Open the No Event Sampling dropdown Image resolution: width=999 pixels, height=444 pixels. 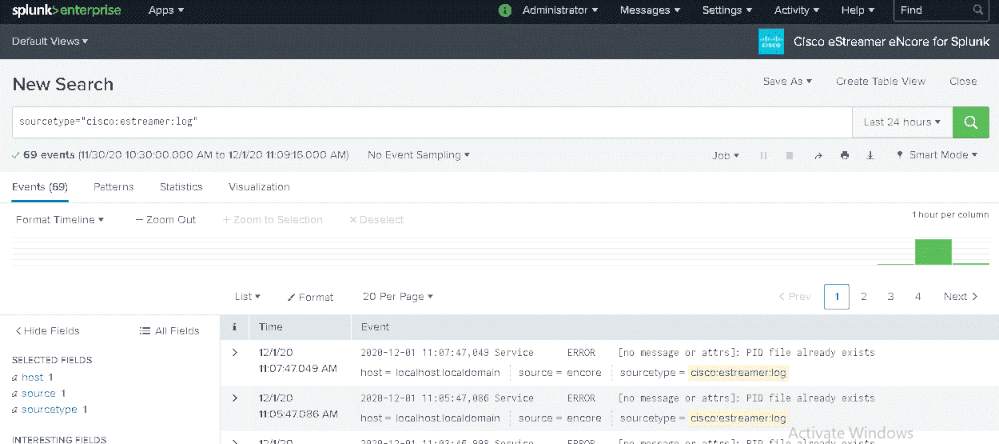(x=419, y=155)
